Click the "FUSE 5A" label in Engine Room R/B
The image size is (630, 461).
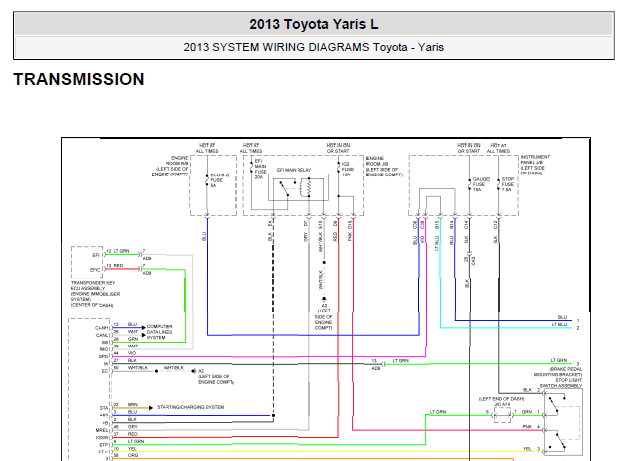216,182
